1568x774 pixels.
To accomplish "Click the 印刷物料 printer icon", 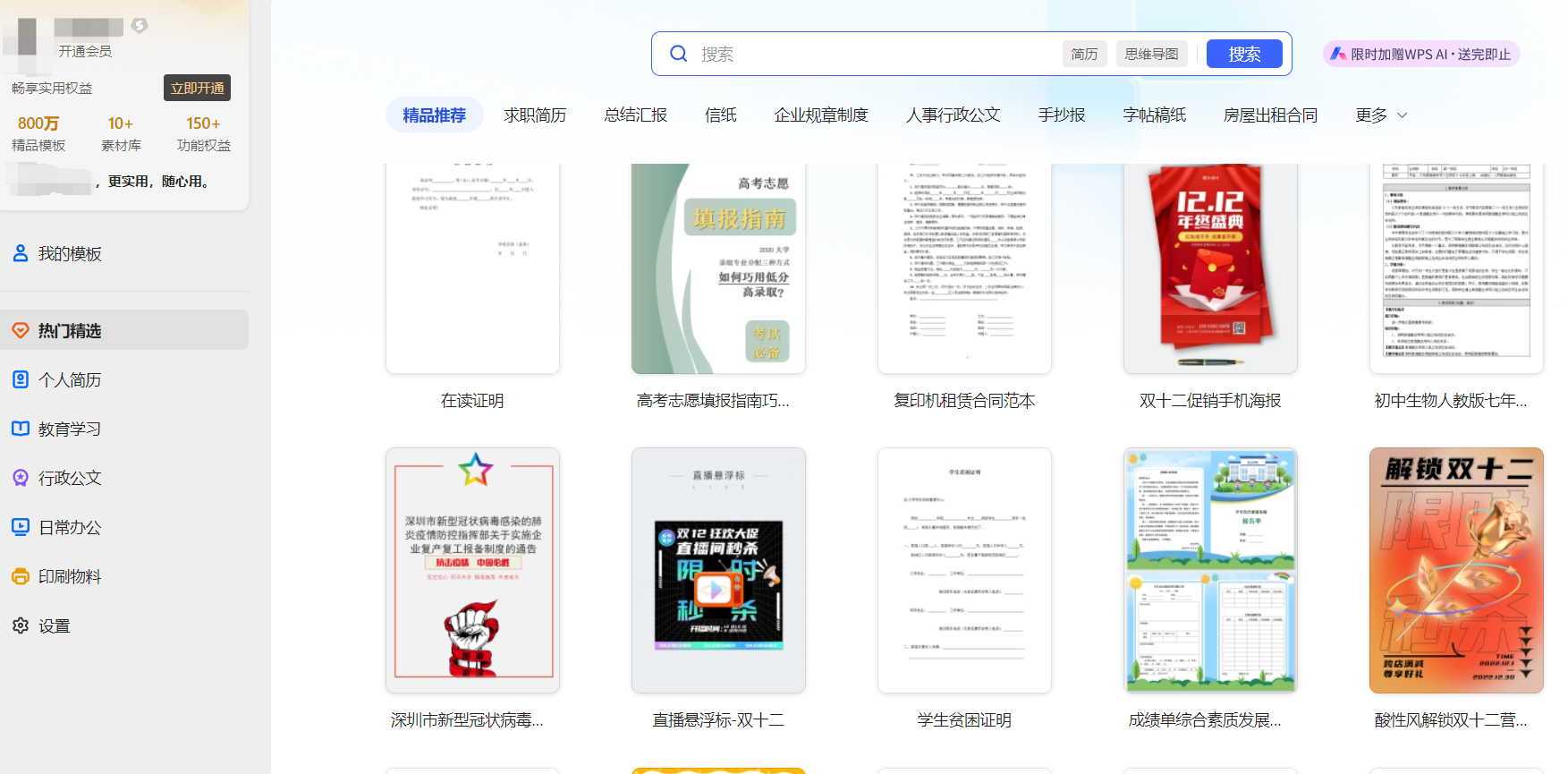I will point(21,576).
